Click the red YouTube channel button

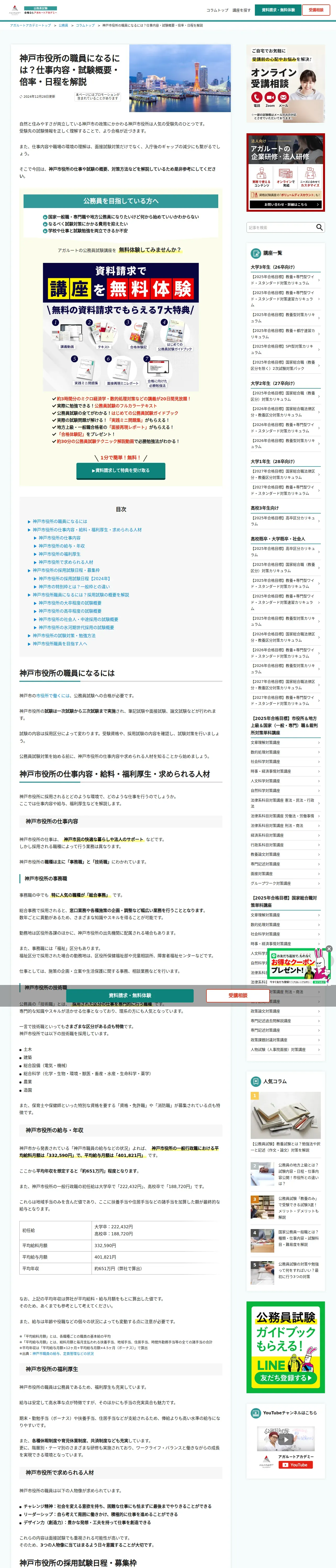pyautogui.click(x=296, y=1465)
